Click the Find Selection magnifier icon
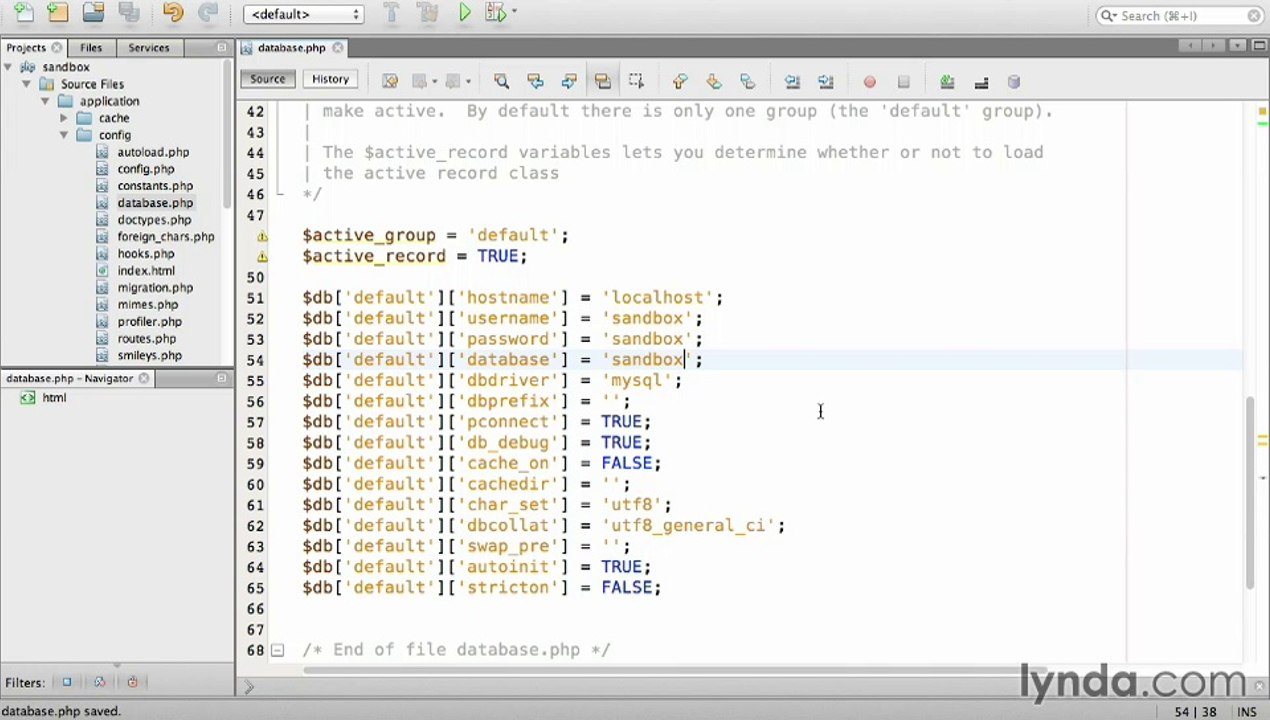The height and width of the screenshot is (720, 1270). (x=501, y=81)
